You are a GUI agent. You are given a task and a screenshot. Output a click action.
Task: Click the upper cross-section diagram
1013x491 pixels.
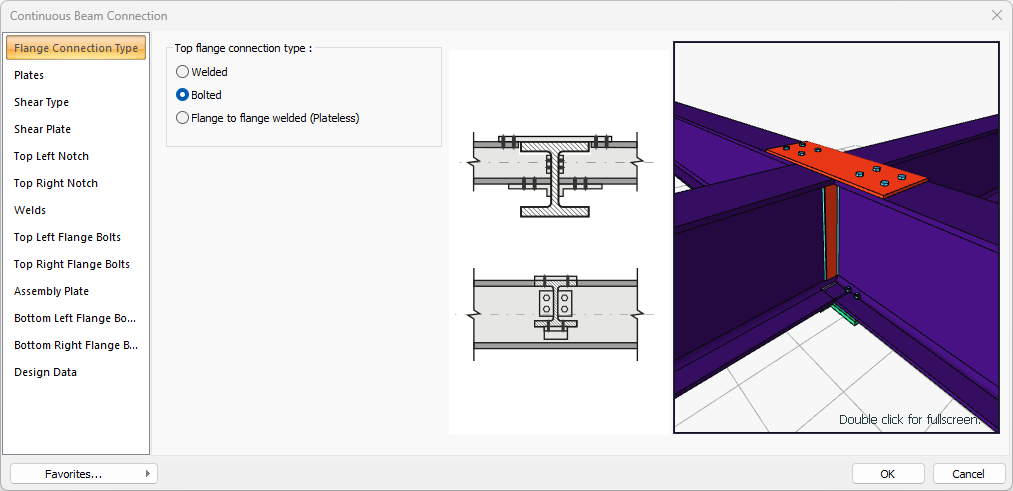(556, 174)
